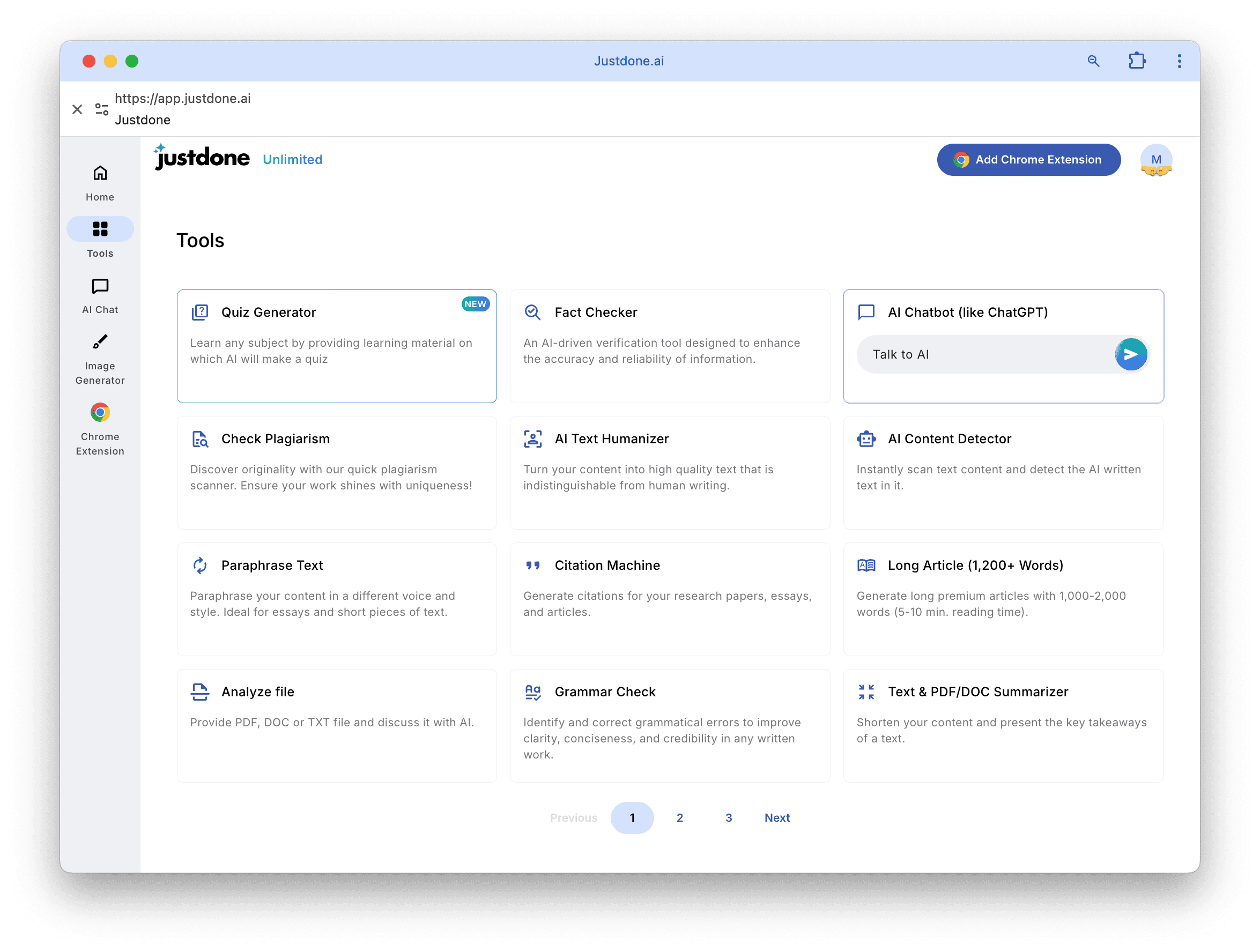Click the Paraphrase Text refresh icon
This screenshot has width=1260, height=952.
200,566
